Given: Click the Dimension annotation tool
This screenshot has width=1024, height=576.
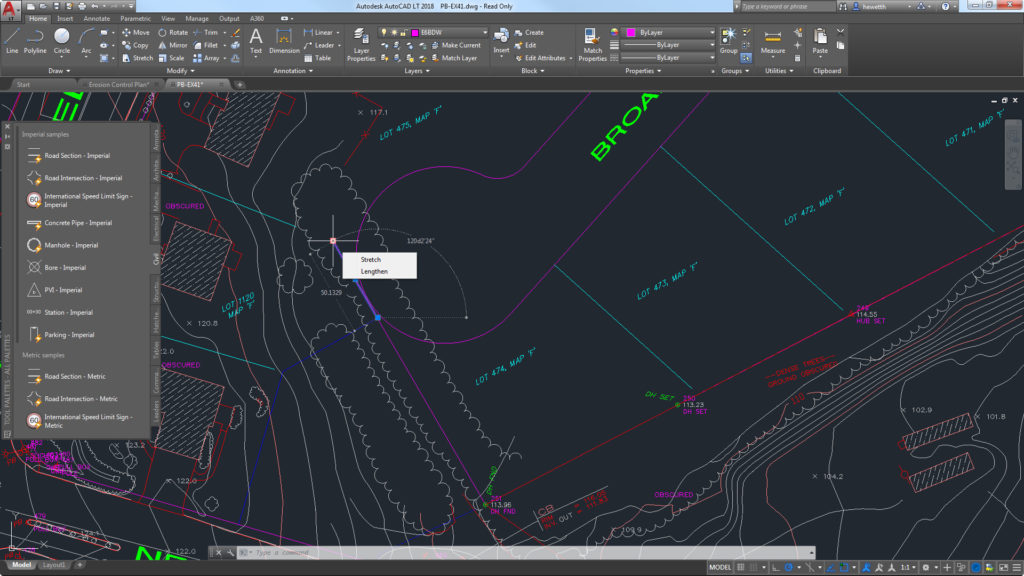Looking at the screenshot, I should 284,40.
